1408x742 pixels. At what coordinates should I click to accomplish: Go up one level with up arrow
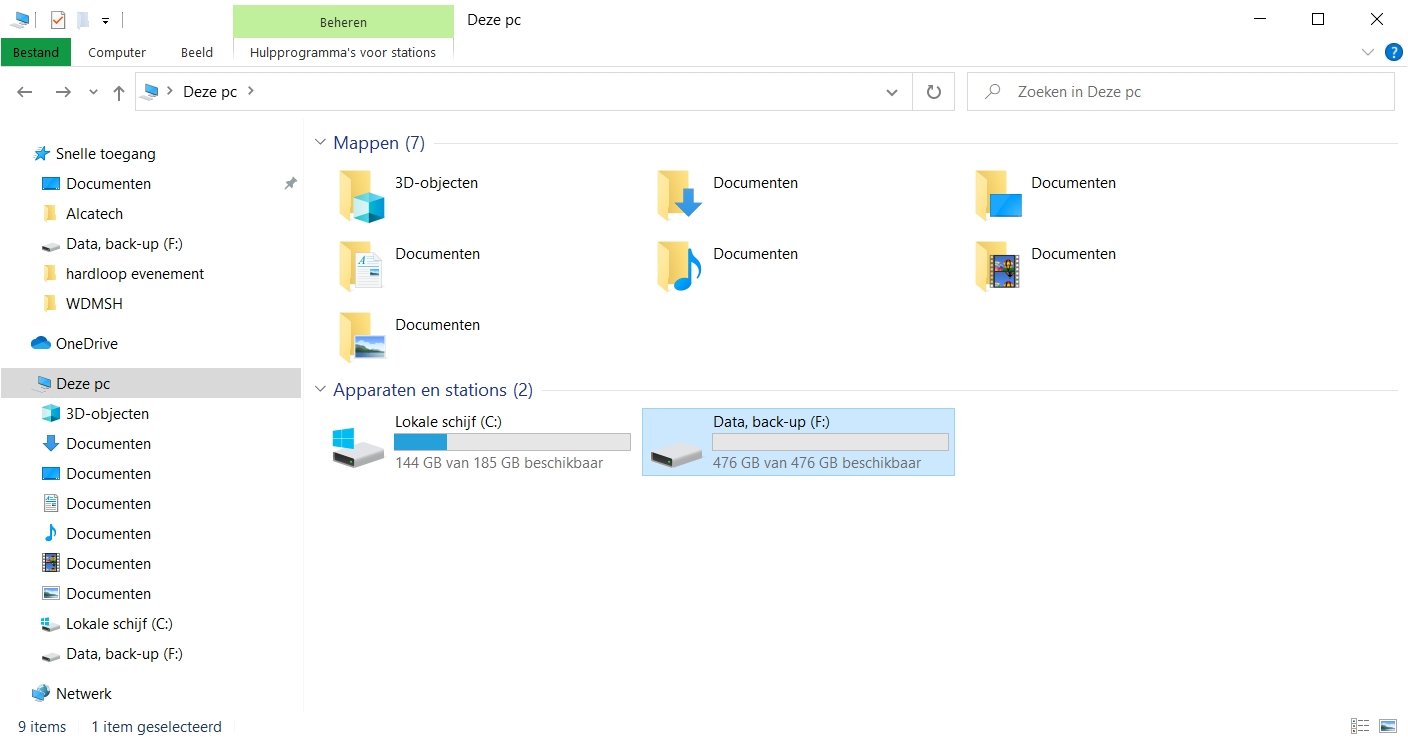click(x=119, y=92)
